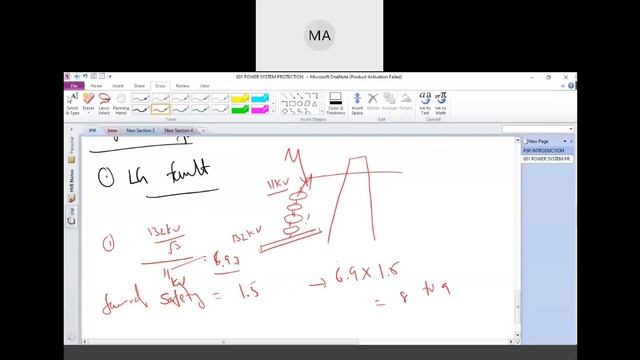Open the search box dropdown
The height and width of the screenshot is (360, 640).
(570, 129)
